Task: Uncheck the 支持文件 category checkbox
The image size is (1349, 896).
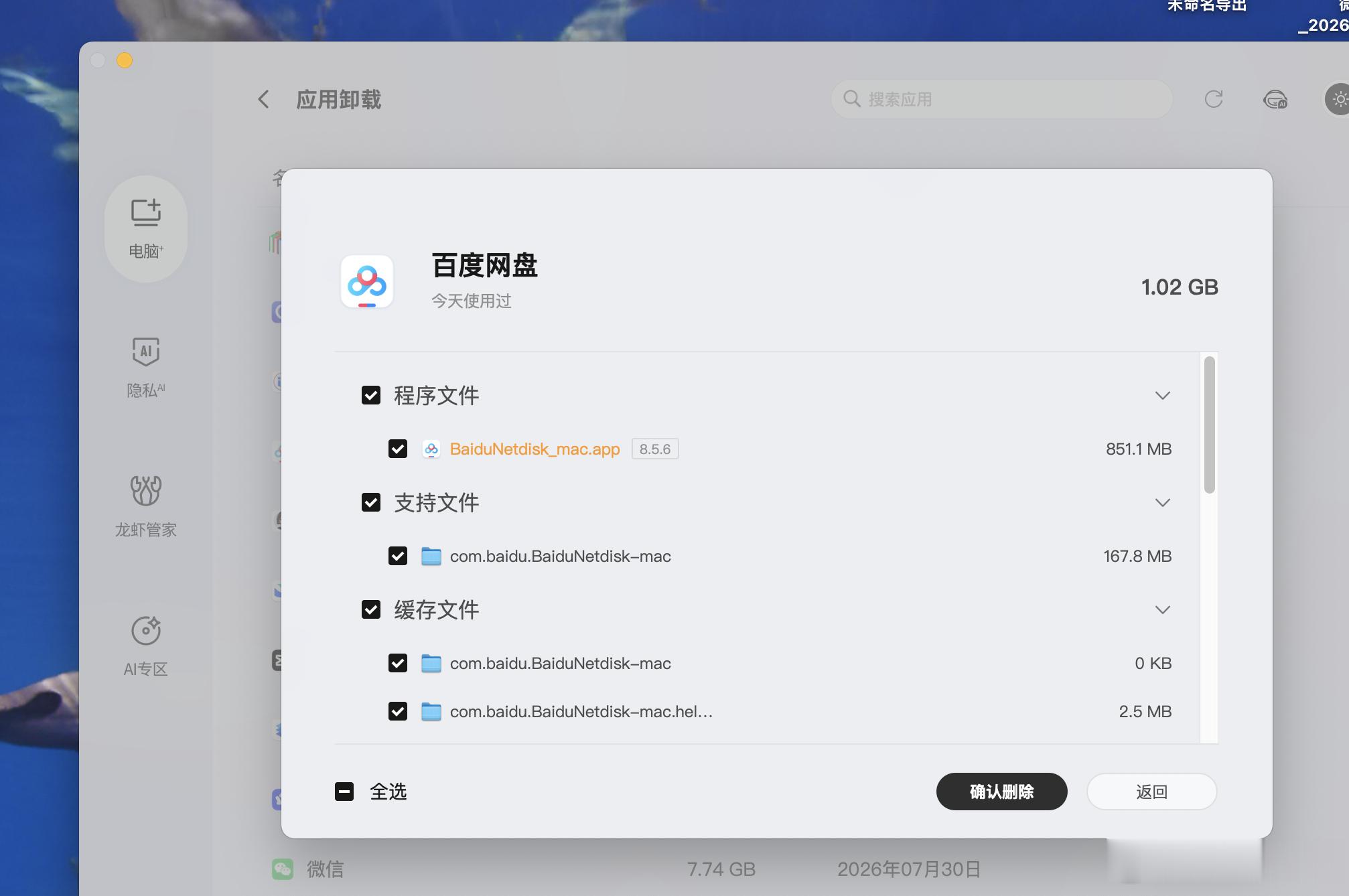Action: [x=371, y=502]
